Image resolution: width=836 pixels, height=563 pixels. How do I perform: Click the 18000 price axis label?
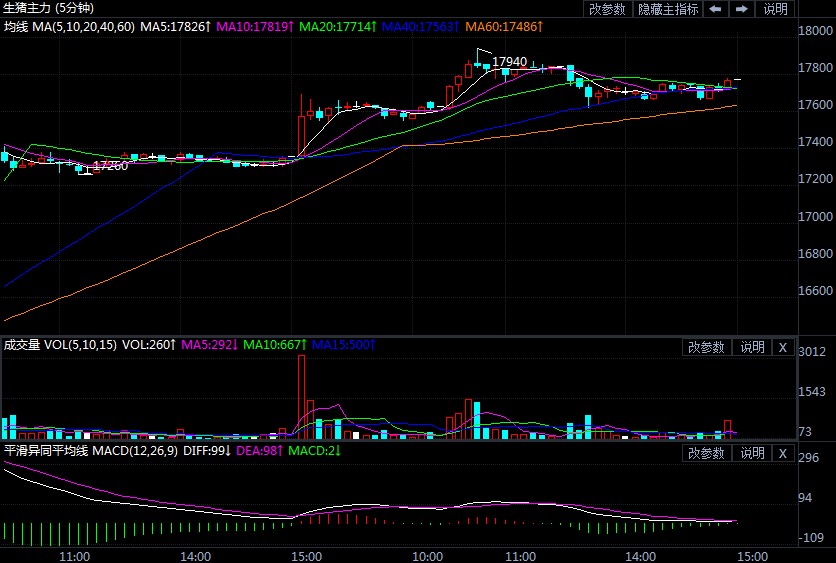(x=815, y=30)
